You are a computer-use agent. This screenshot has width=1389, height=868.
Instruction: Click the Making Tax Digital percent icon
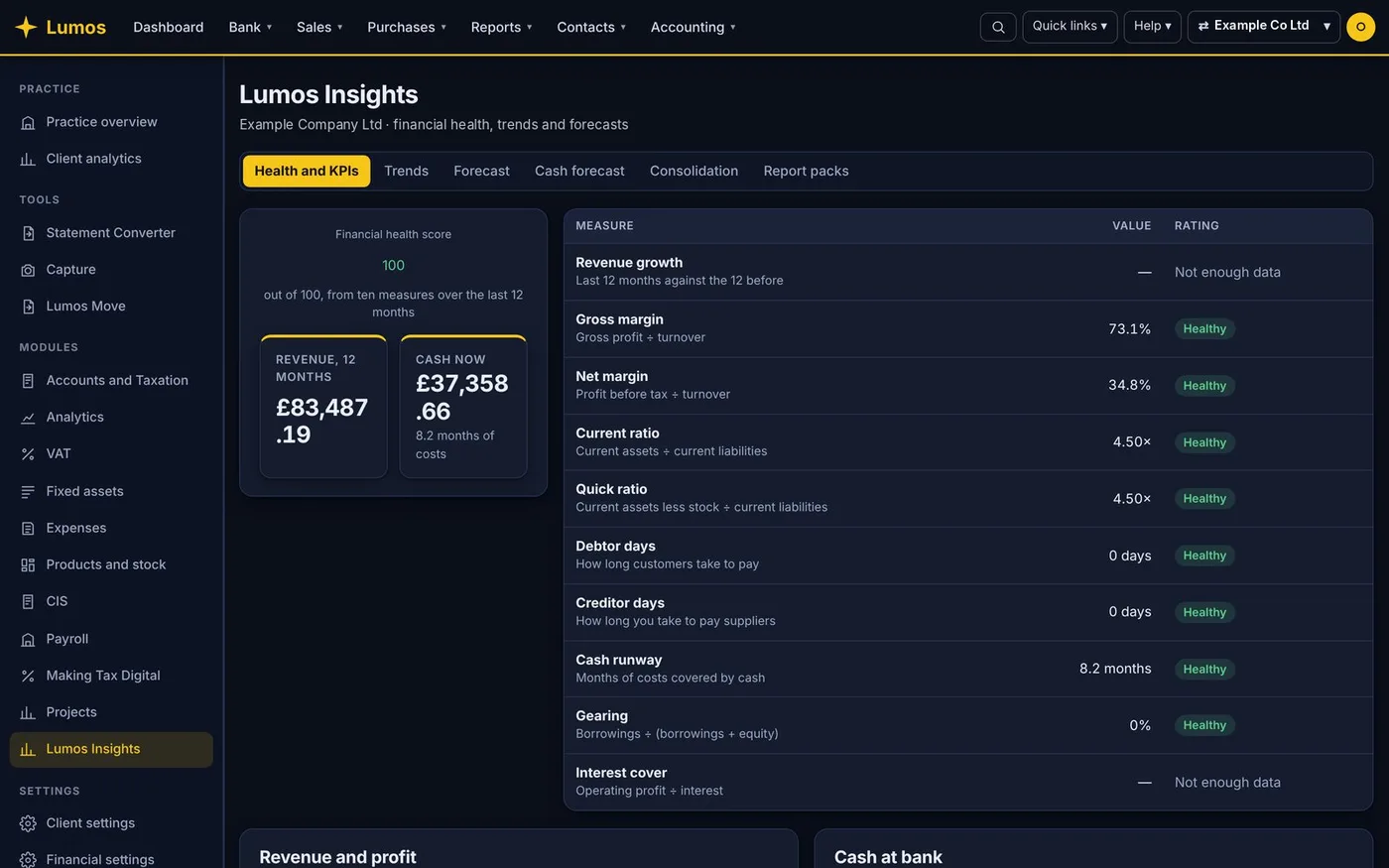tap(28, 677)
